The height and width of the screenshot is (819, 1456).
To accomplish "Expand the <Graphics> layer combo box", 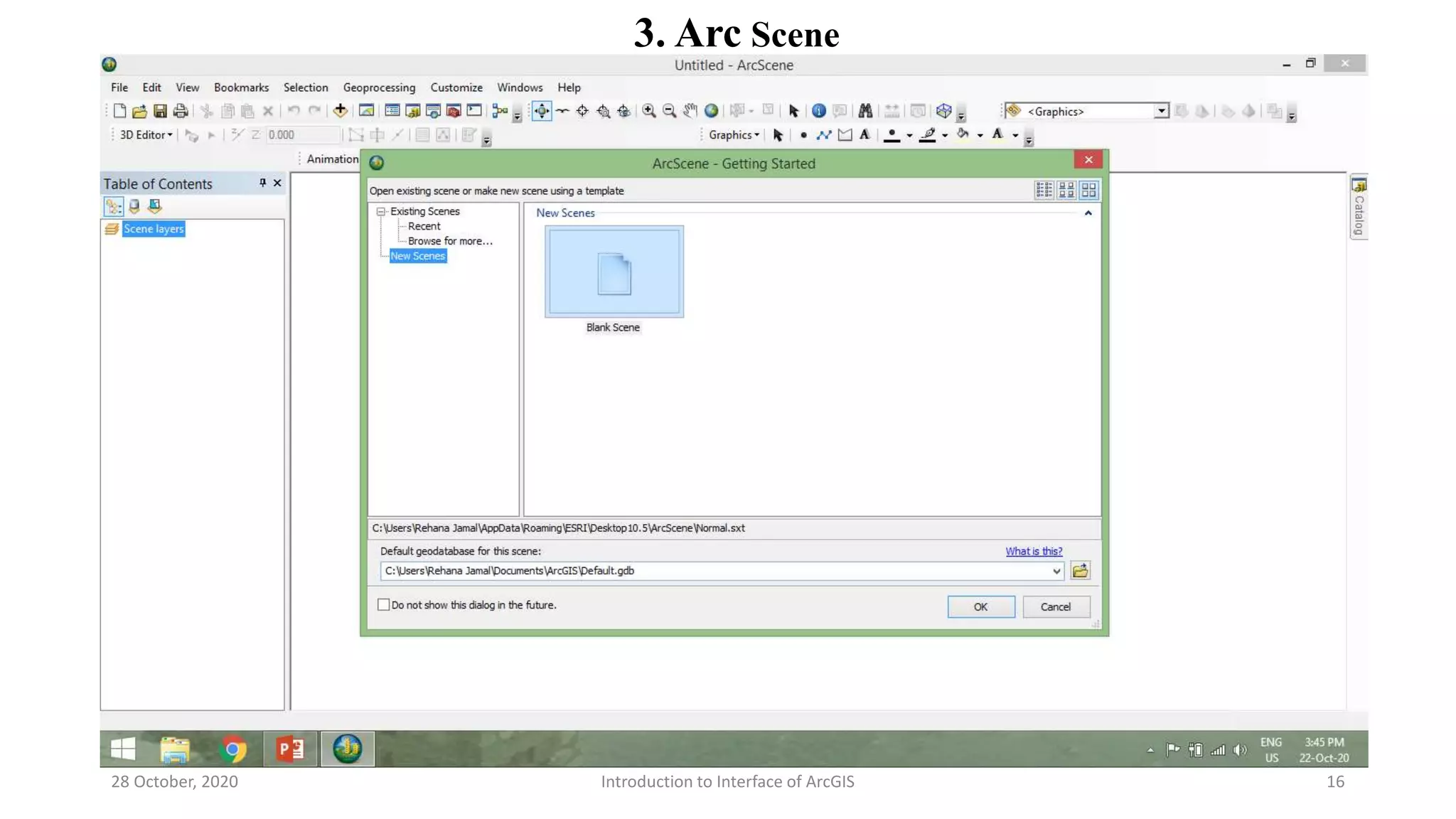I will coord(1161,111).
